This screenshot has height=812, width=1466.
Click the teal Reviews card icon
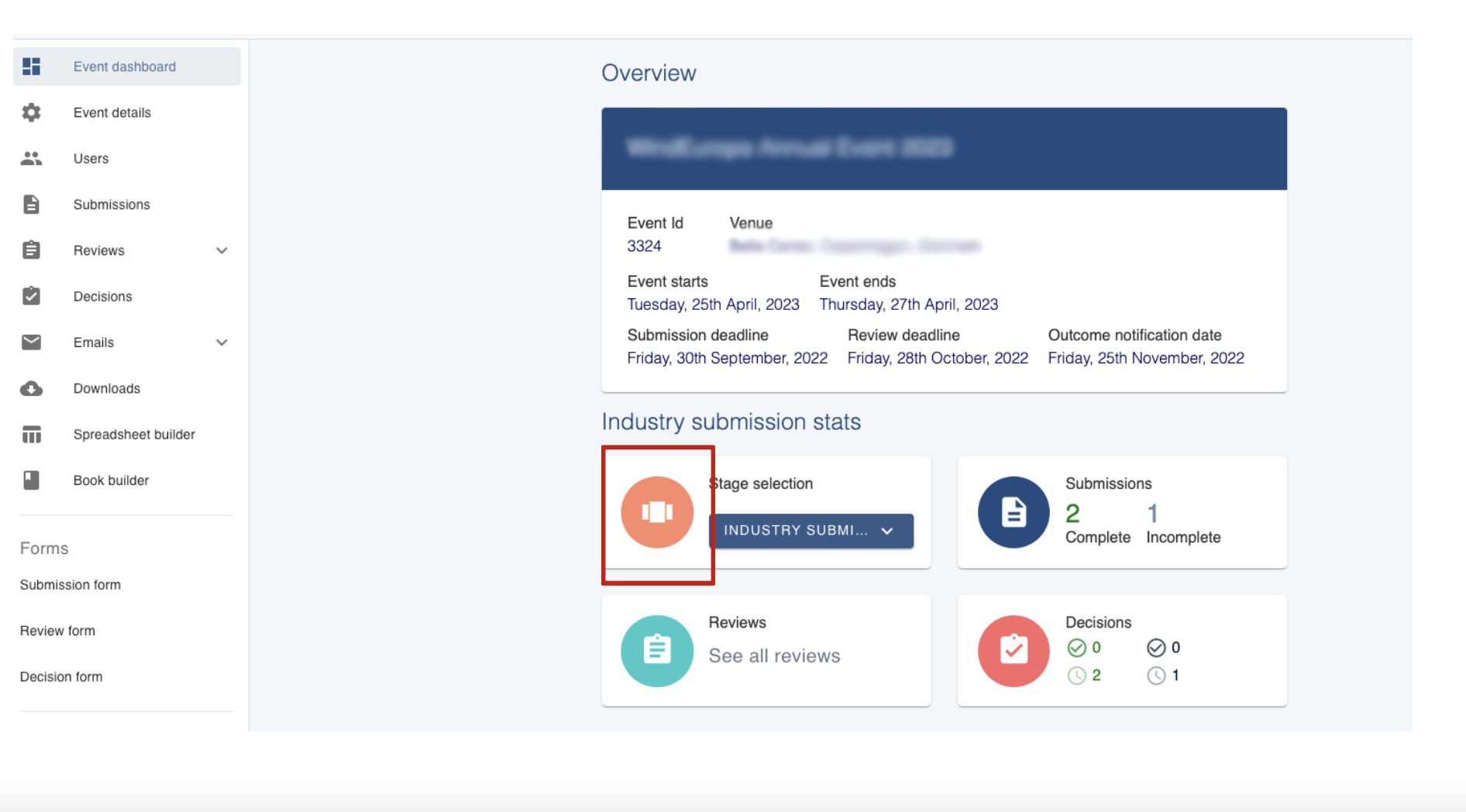click(x=657, y=651)
